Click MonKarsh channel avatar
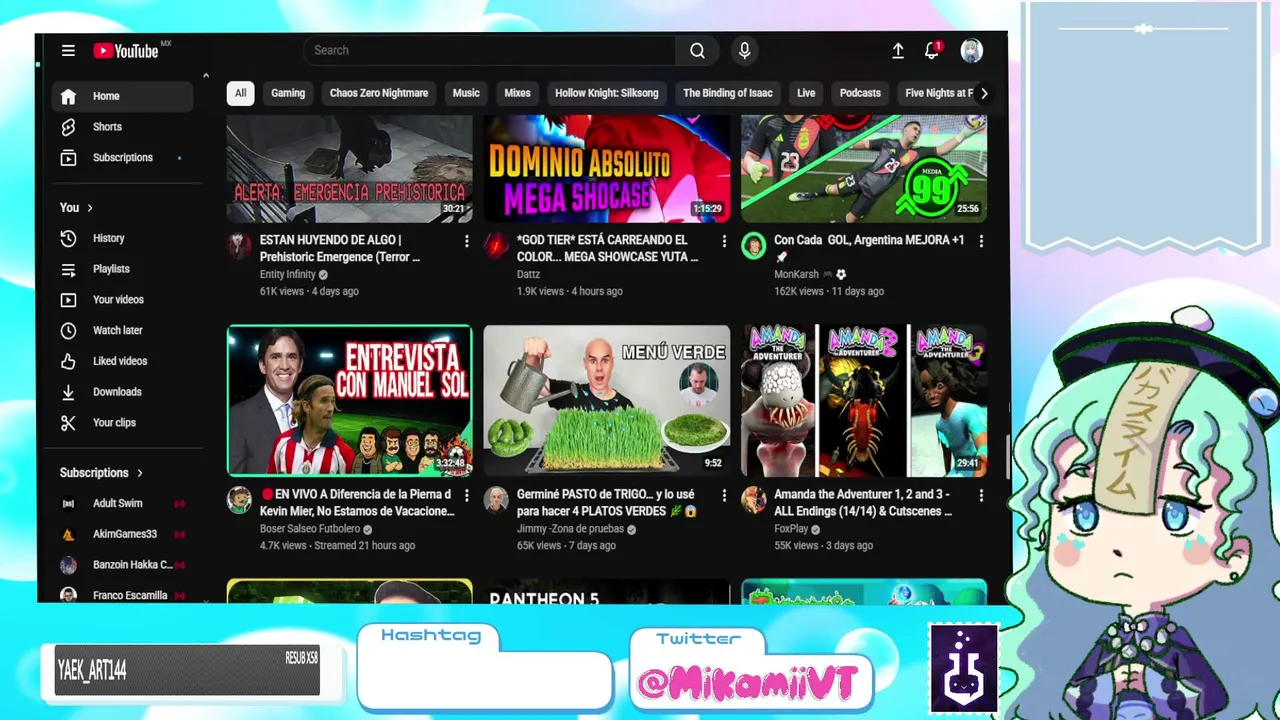 click(x=753, y=246)
